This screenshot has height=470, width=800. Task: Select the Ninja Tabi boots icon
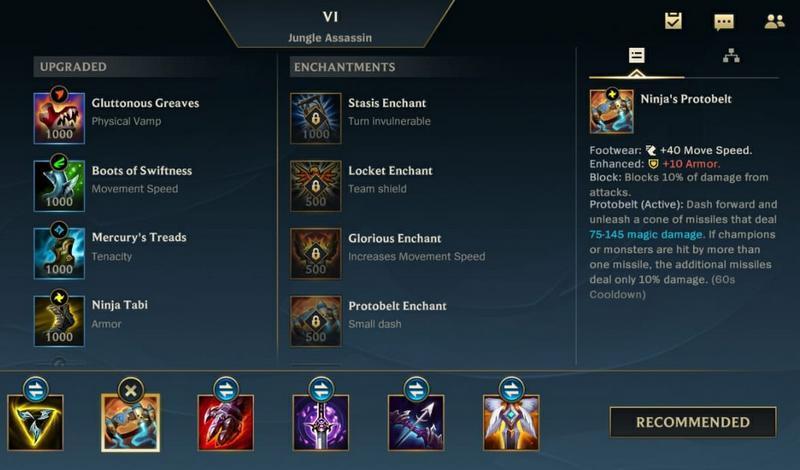59,321
